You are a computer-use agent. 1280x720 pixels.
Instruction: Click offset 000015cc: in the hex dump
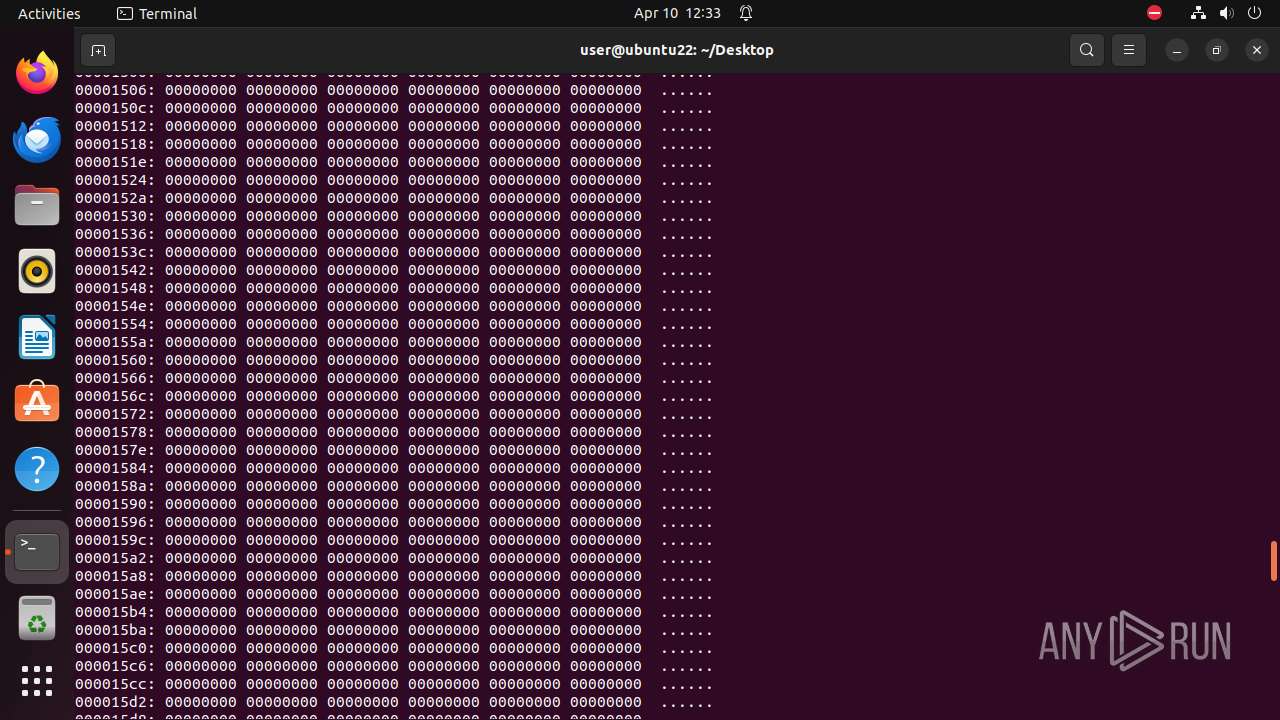(115, 684)
